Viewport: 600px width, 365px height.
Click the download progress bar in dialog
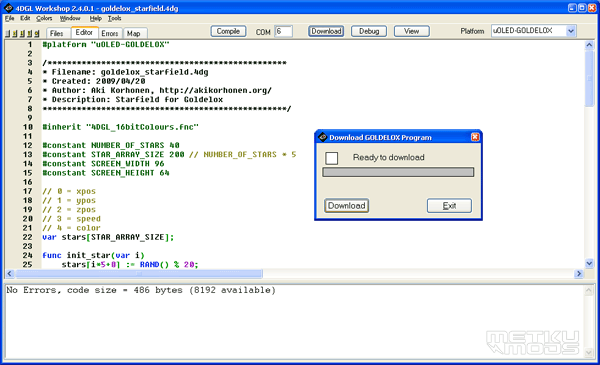[398, 172]
